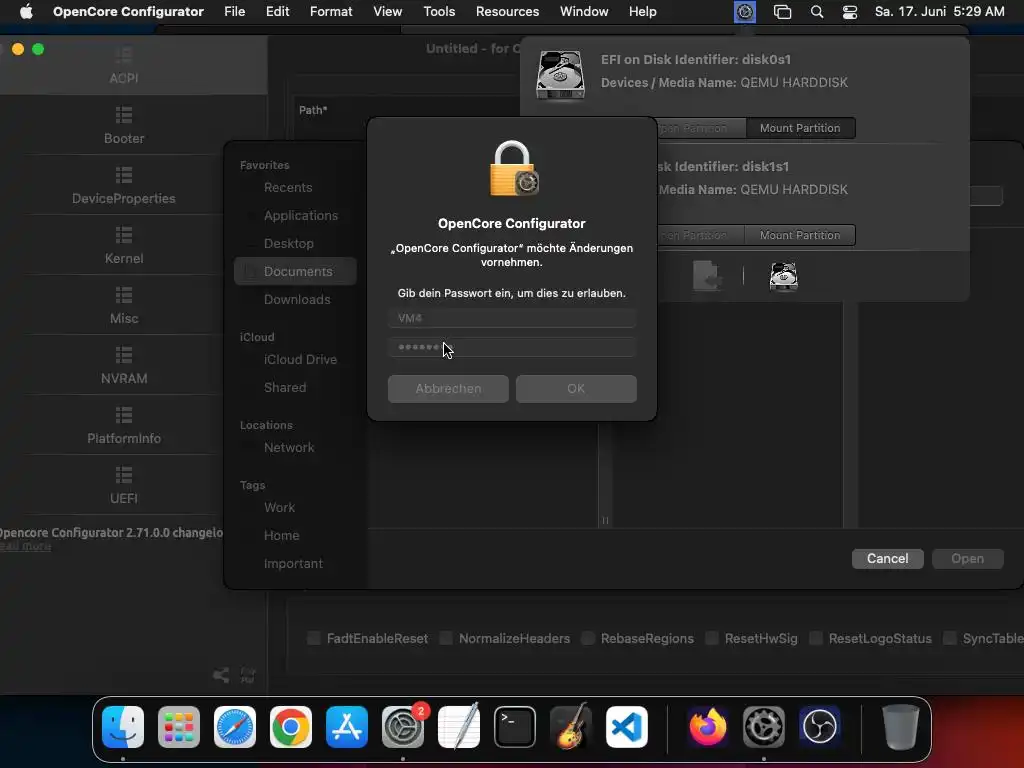The width and height of the screenshot is (1024, 768).
Task: Select the Work tag in sidebar
Action: coord(295,507)
